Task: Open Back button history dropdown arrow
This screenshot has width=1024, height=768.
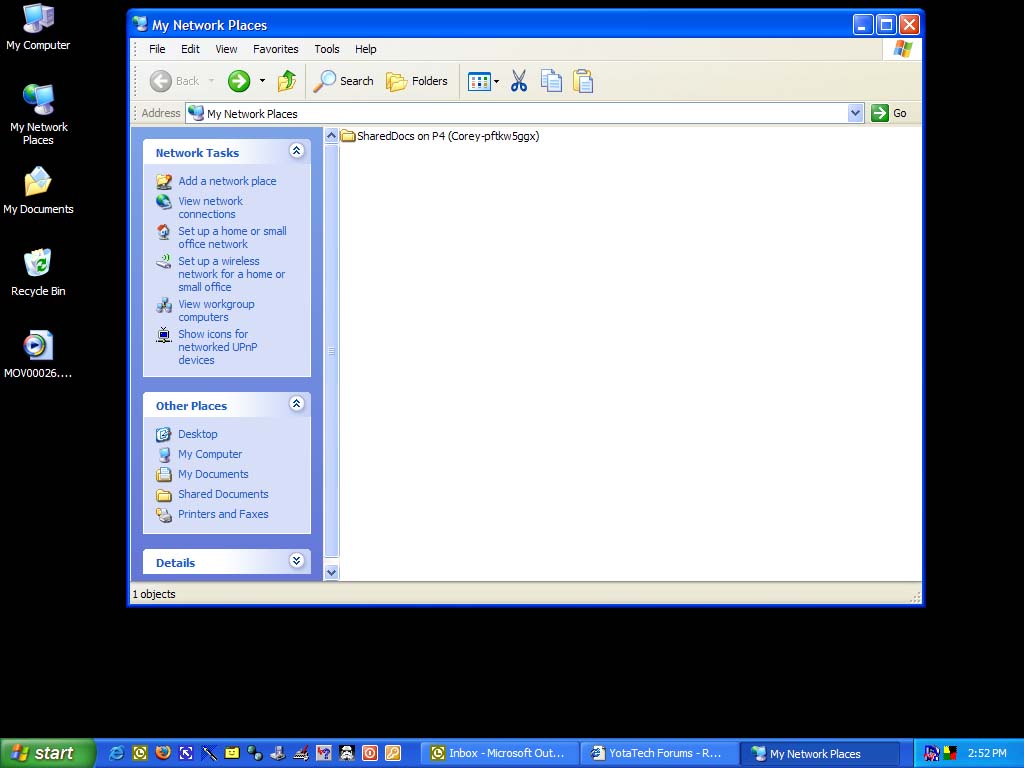Action: (212, 81)
